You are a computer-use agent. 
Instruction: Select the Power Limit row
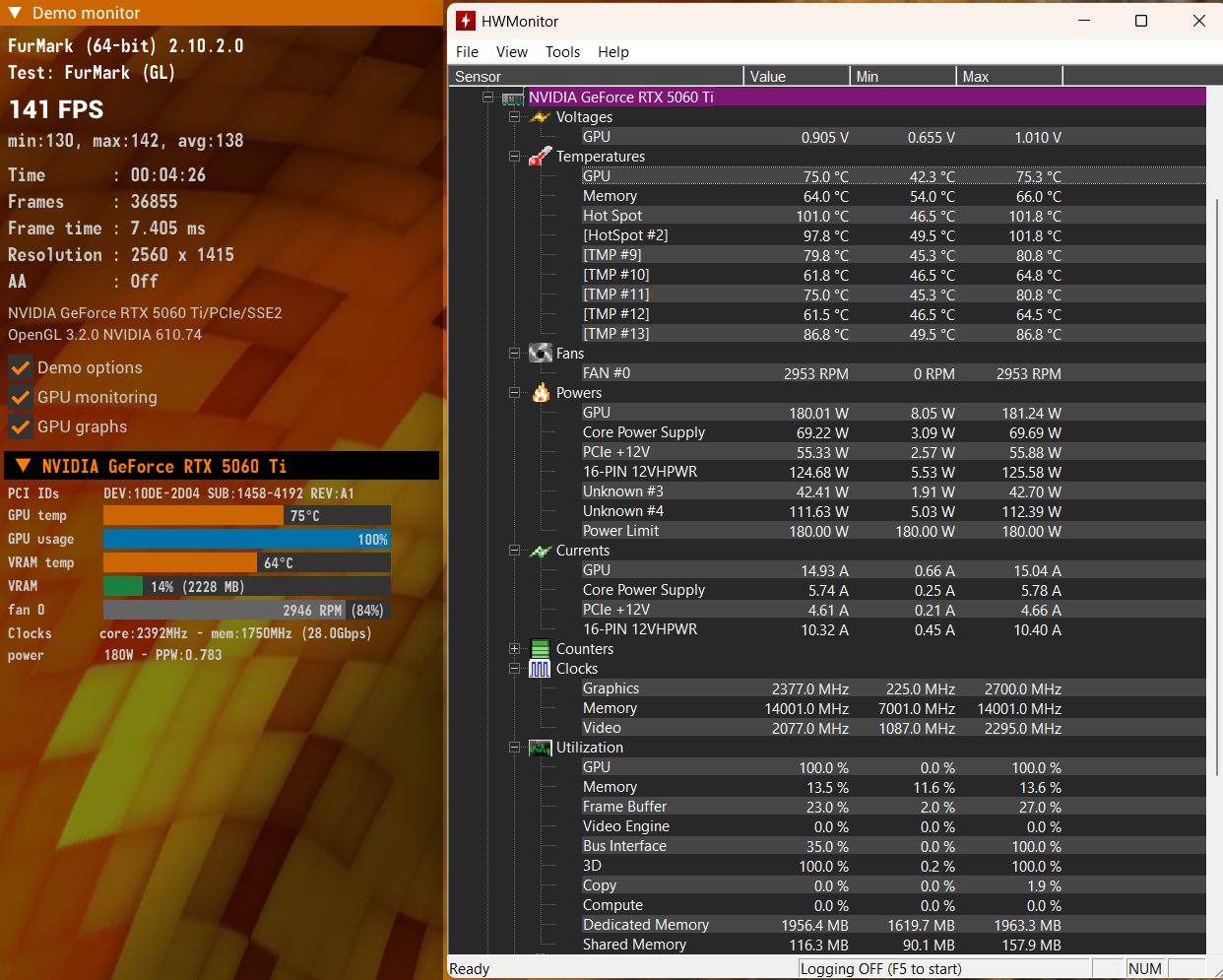pyautogui.click(x=893, y=531)
